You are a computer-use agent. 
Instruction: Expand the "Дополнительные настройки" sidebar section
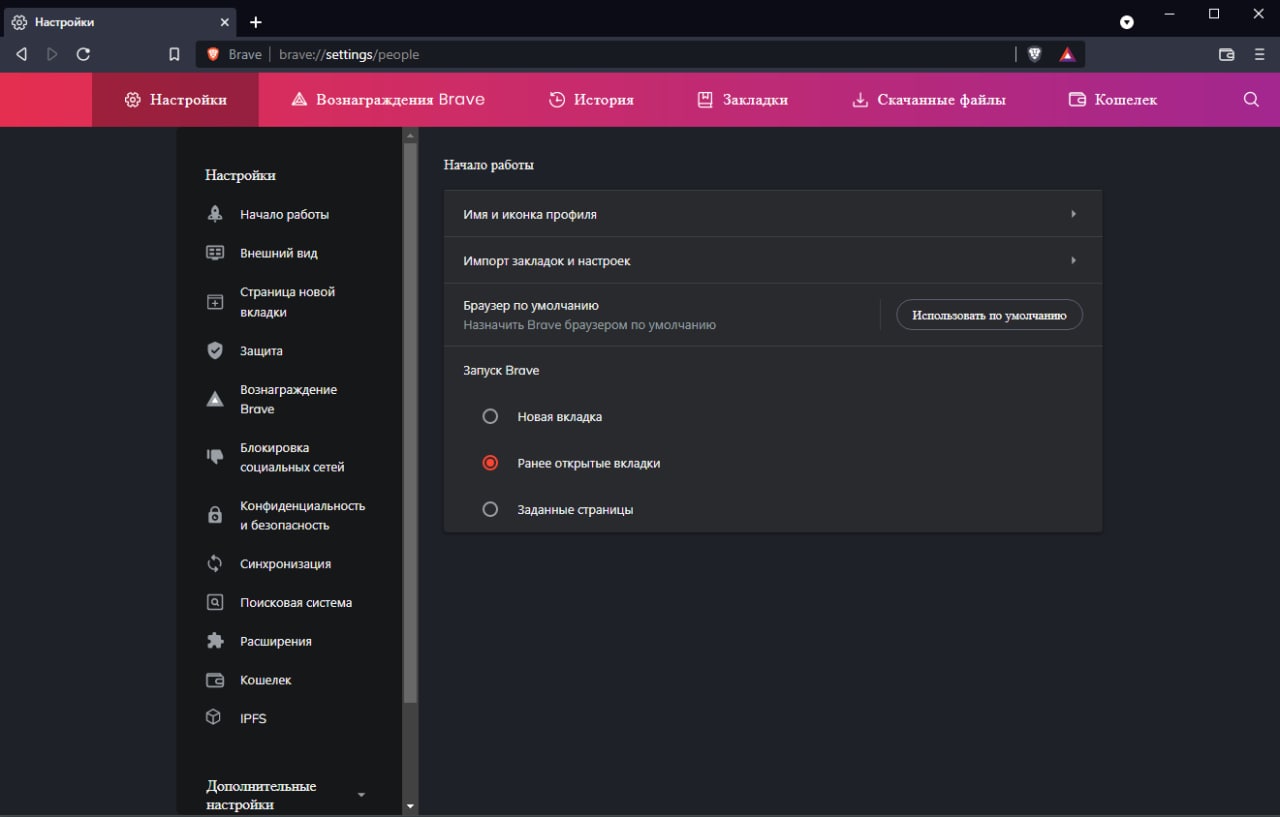coord(361,795)
